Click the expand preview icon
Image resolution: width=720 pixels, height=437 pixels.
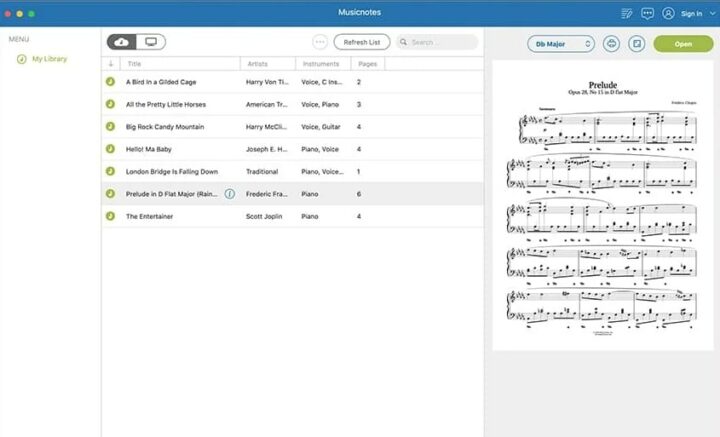click(x=636, y=44)
